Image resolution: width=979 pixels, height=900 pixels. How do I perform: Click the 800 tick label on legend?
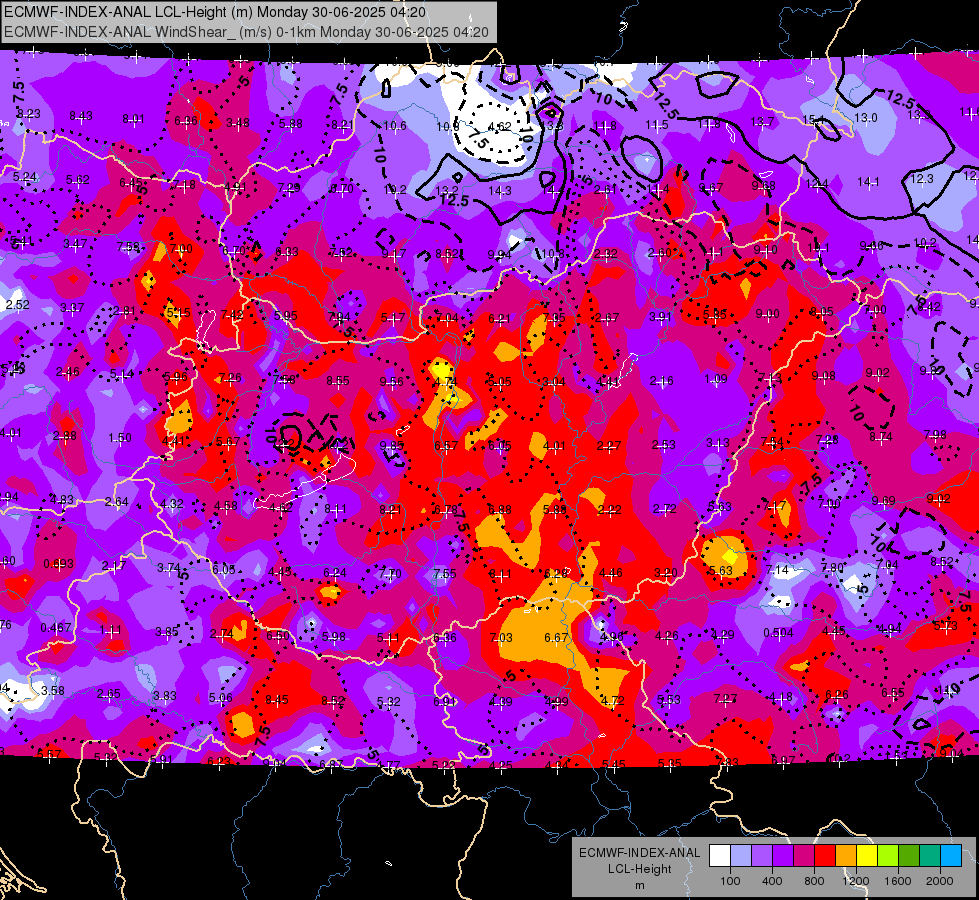click(x=814, y=881)
